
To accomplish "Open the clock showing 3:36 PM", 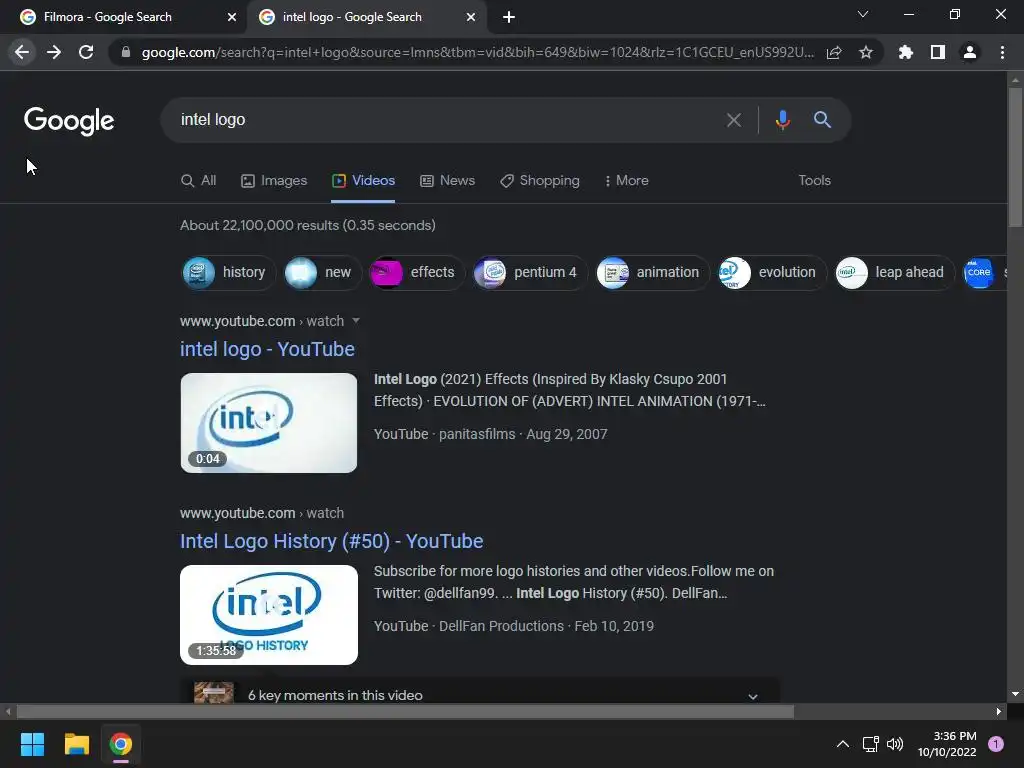I will 947,744.
